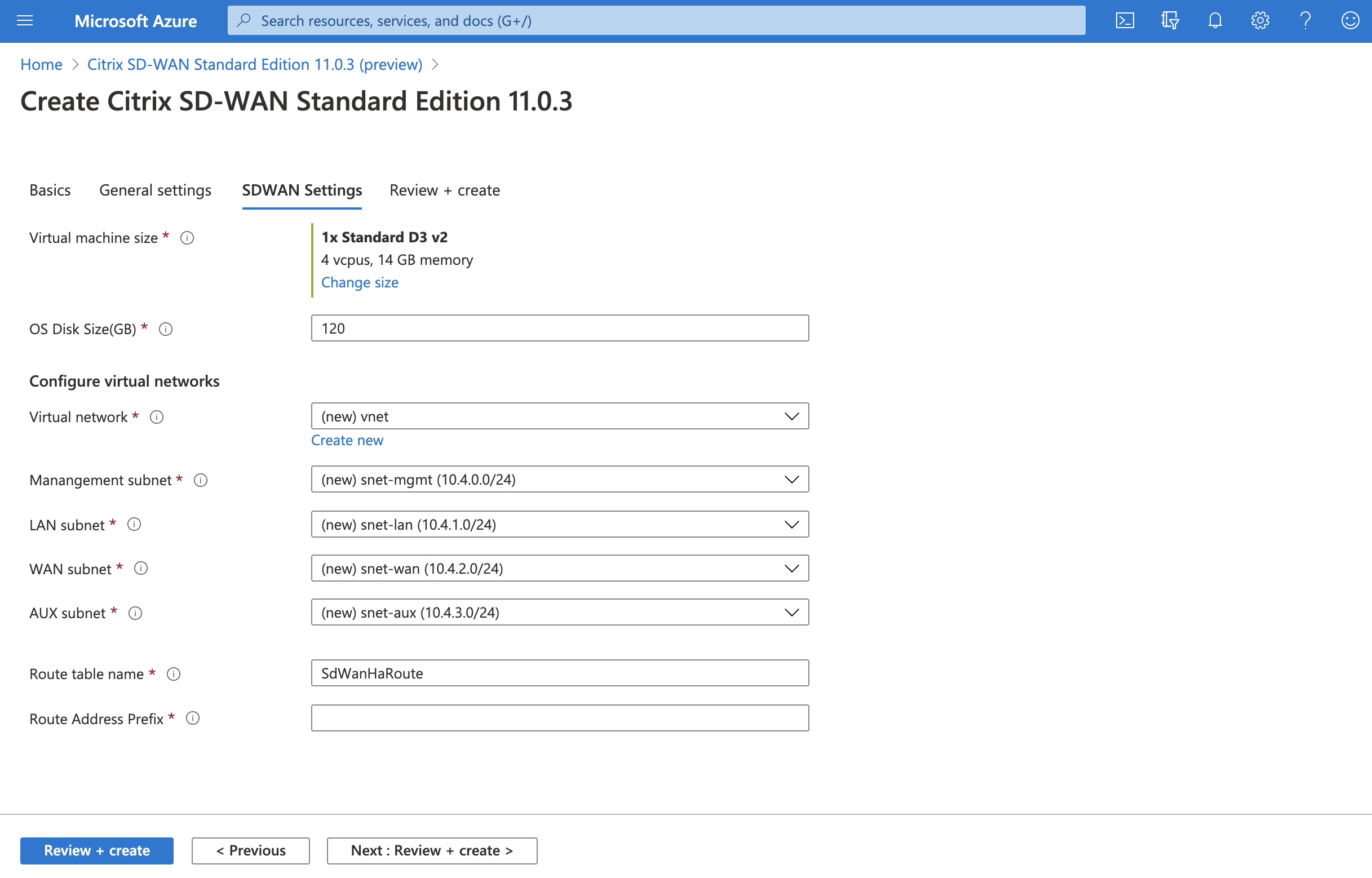This screenshot has width=1372, height=878.
Task: Click the Cloud Shell icon
Action: click(x=1125, y=21)
